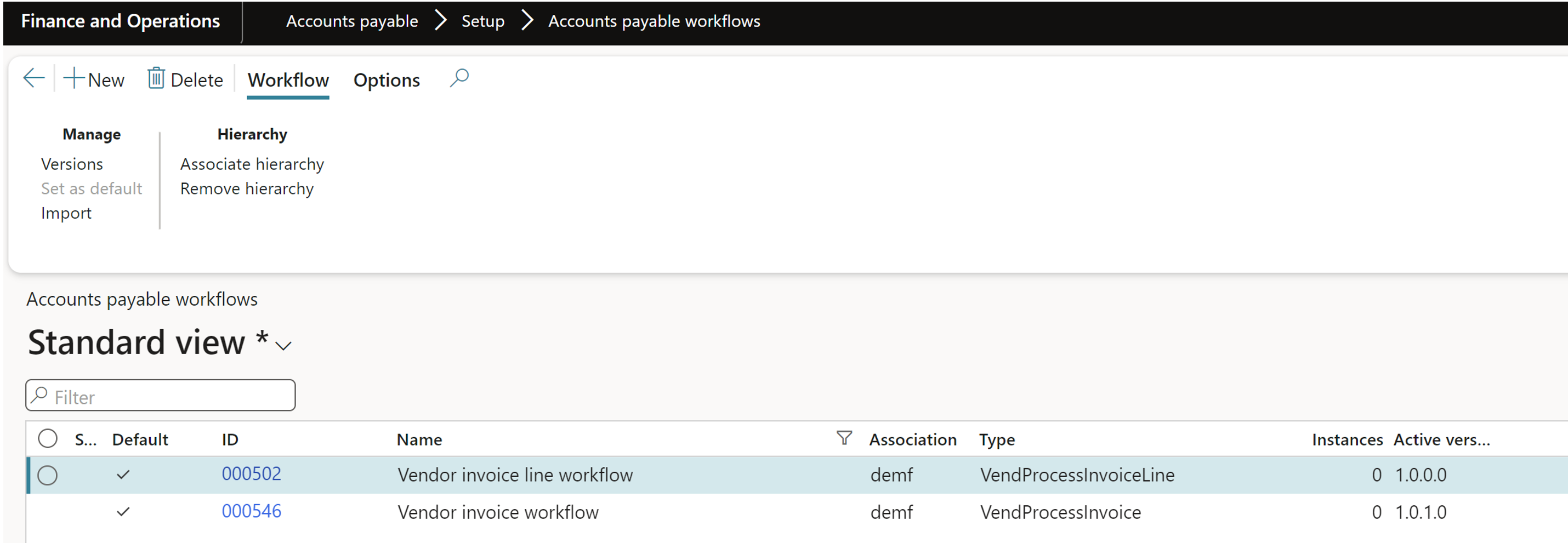The height and width of the screenshot is (543, 1568).
Task: Click the Delete trash can icon
Action: tap(156, 78)
